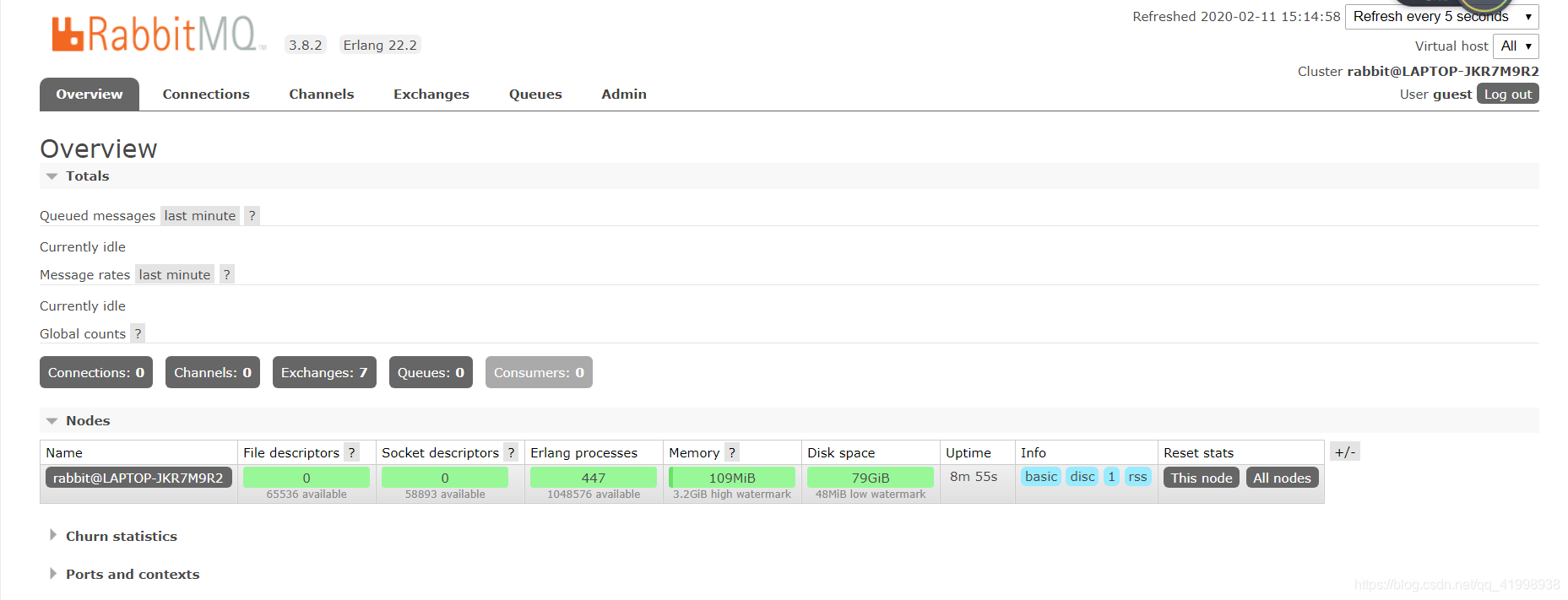Click version label 3.8.2
The width and height of the screenshot is (1568, 600).
tap(305, 45)
